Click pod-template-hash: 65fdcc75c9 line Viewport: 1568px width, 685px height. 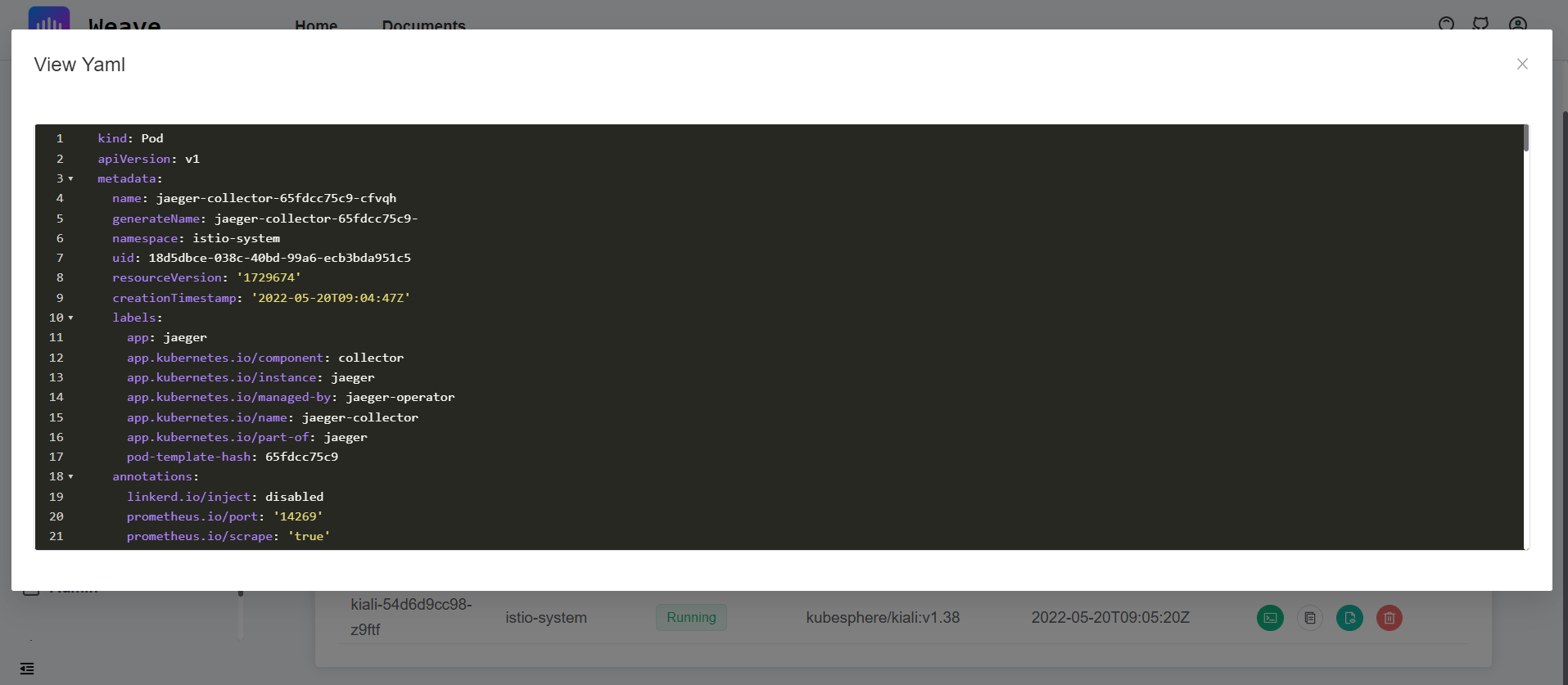point(232,457)
